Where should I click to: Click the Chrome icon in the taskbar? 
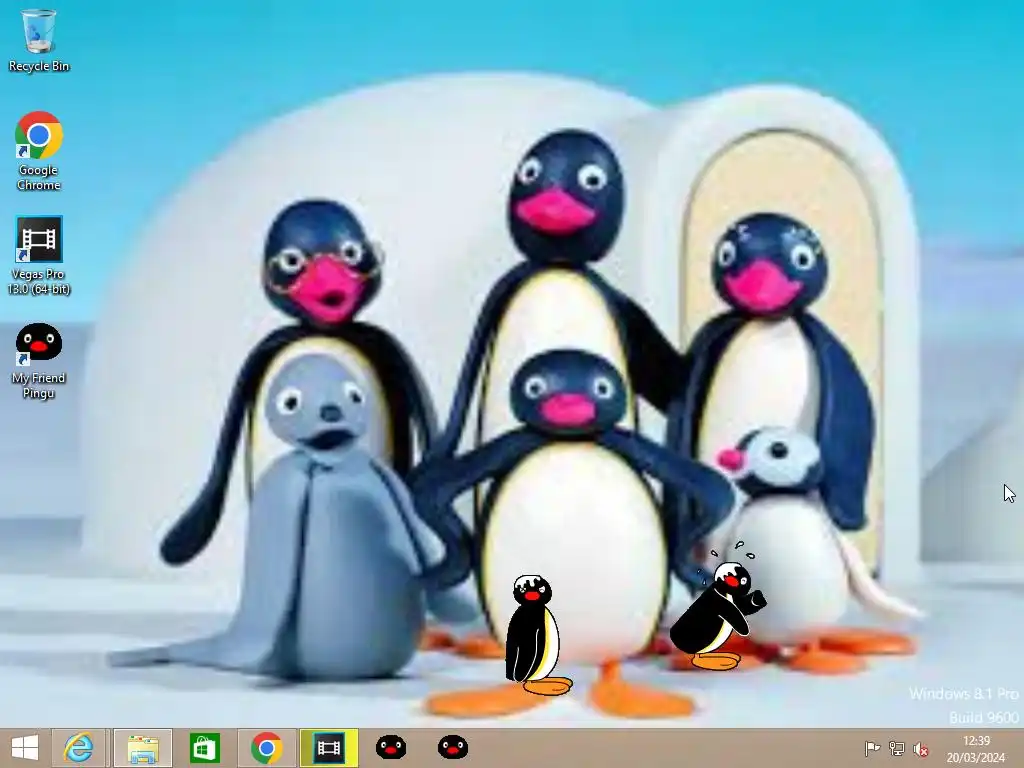[266, 748]
